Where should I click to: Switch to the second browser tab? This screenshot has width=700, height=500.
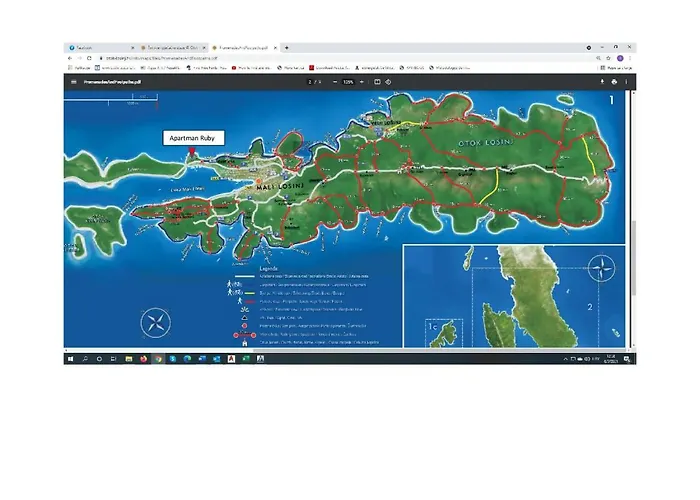click(x=173, y=48)
